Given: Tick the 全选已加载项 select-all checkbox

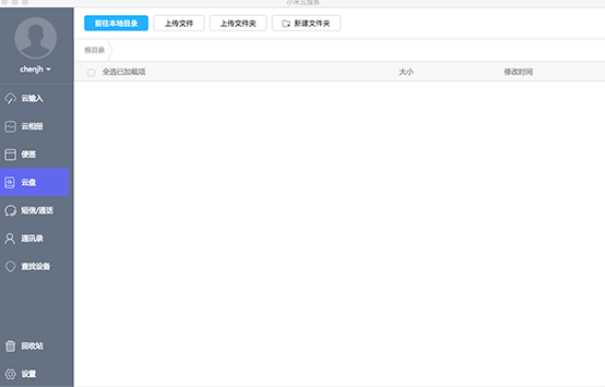Looking at the screenshot, I should pyautogui.click(x=91, y=73).
